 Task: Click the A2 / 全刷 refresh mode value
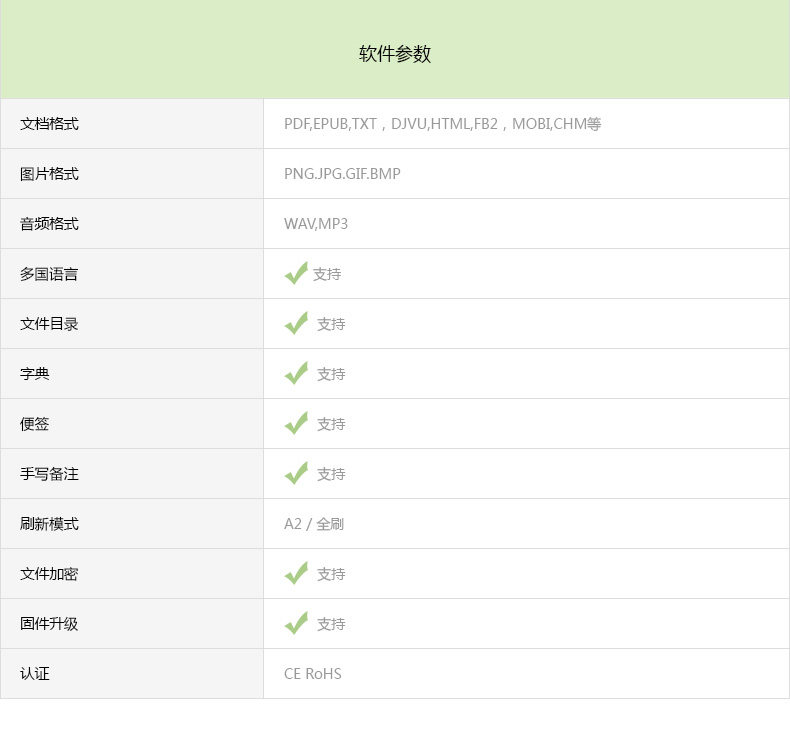[314, 524]
